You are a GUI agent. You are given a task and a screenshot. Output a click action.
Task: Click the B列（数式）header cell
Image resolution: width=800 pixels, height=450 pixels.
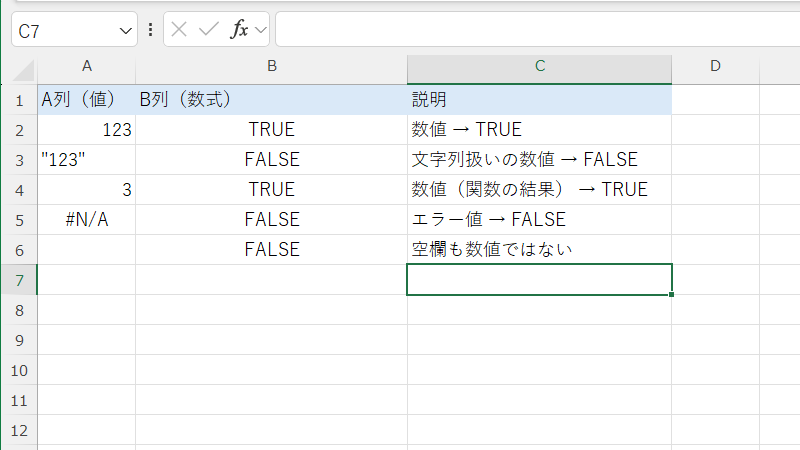(271, 100)
